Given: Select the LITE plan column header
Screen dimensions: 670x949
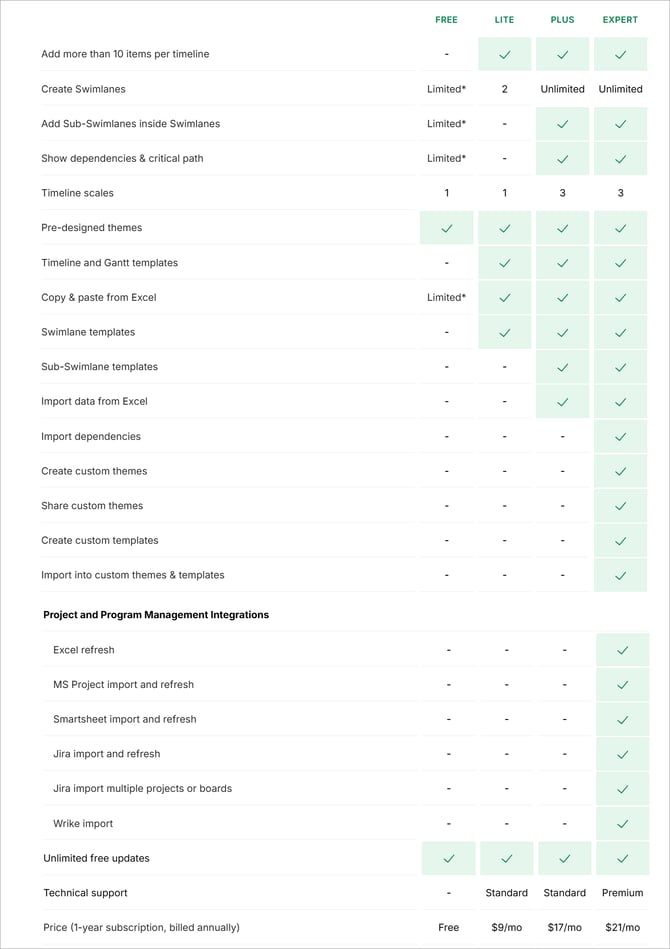Looking at the screenshot, I should [x=504, y=19].
